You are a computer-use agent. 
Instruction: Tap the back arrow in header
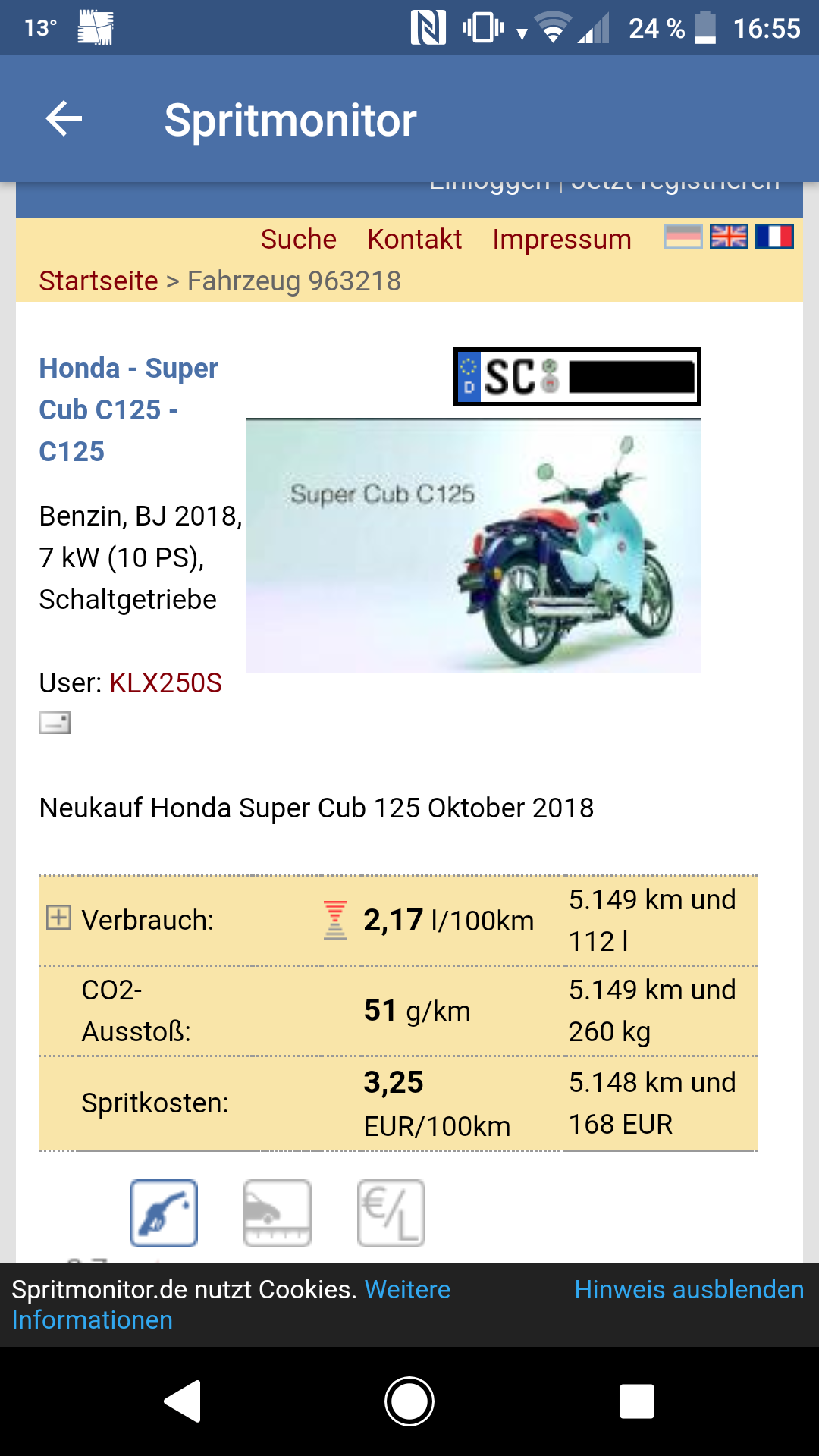coord(64,119)
